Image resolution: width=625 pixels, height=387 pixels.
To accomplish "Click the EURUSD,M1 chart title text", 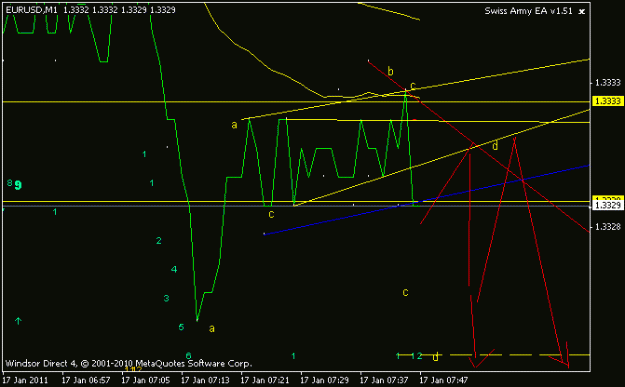I will tap(32, 10).
